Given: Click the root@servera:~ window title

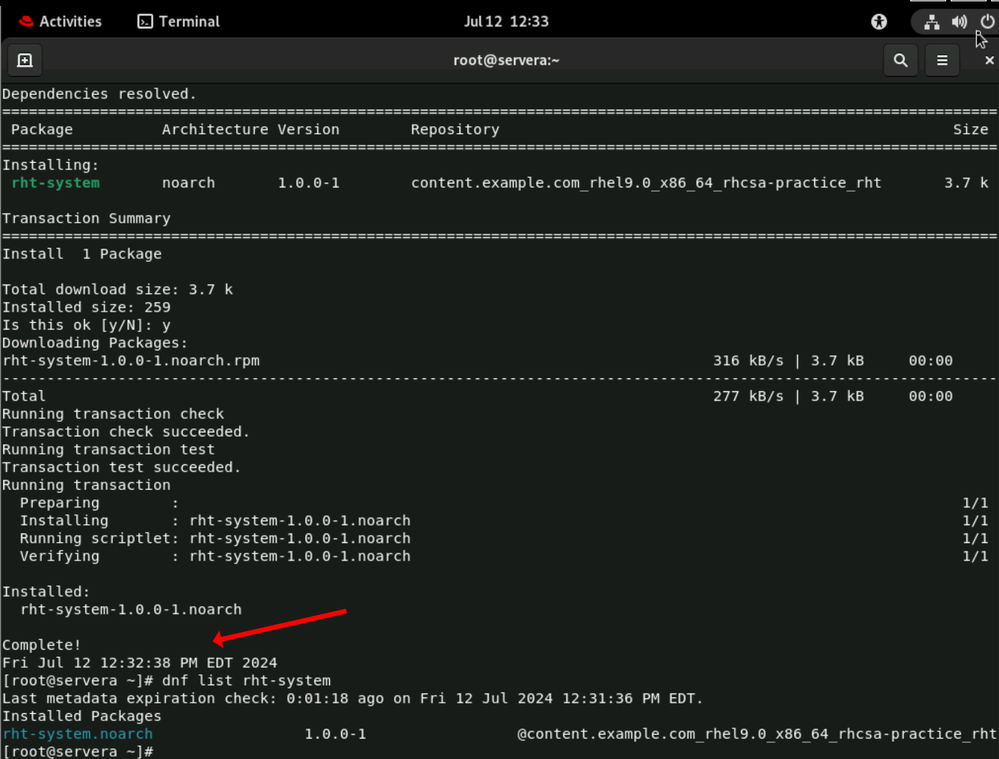Looking at the screenshot, I should click(x=506, y=61).
